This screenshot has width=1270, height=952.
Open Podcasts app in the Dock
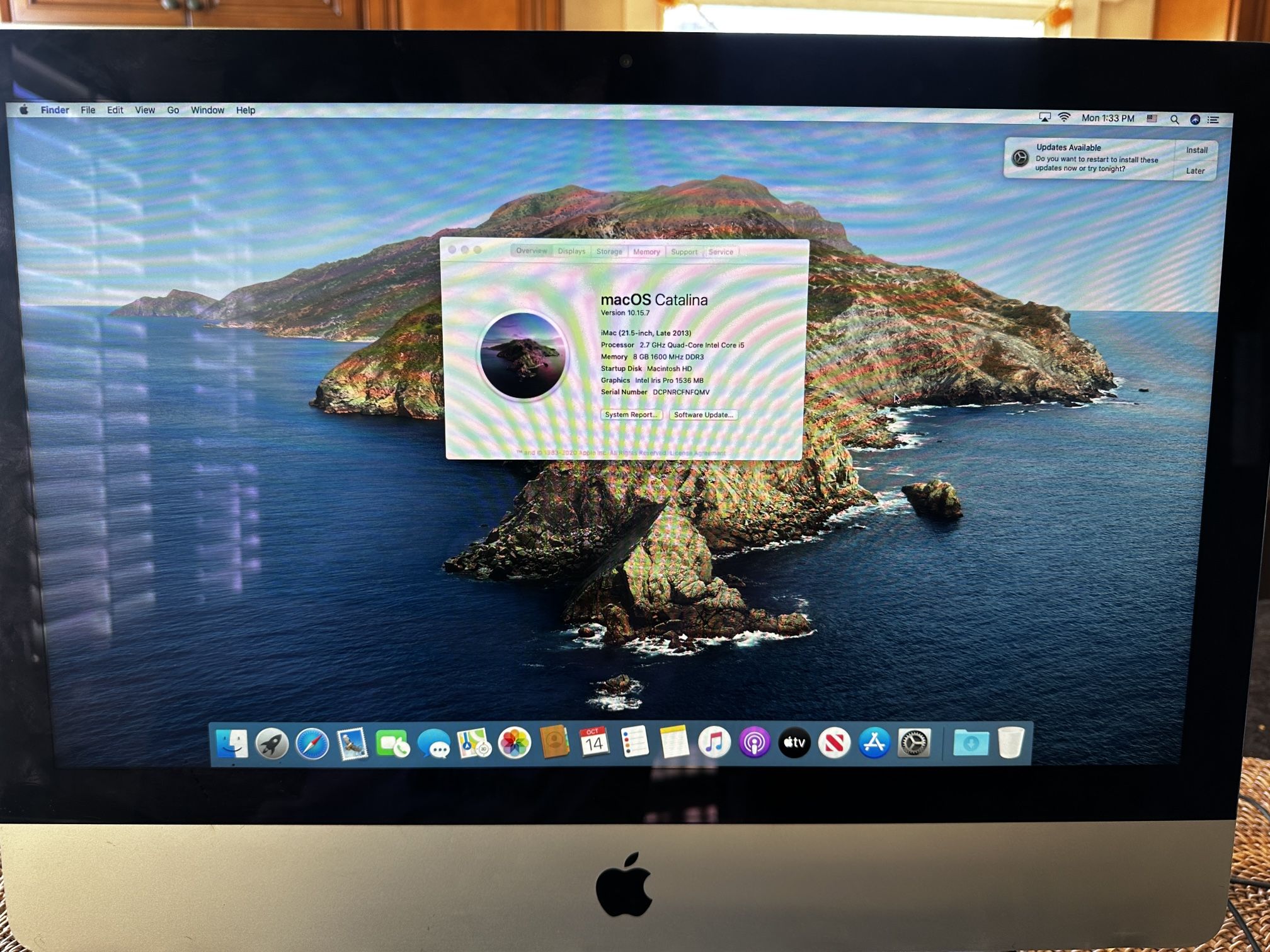[755, 743]
